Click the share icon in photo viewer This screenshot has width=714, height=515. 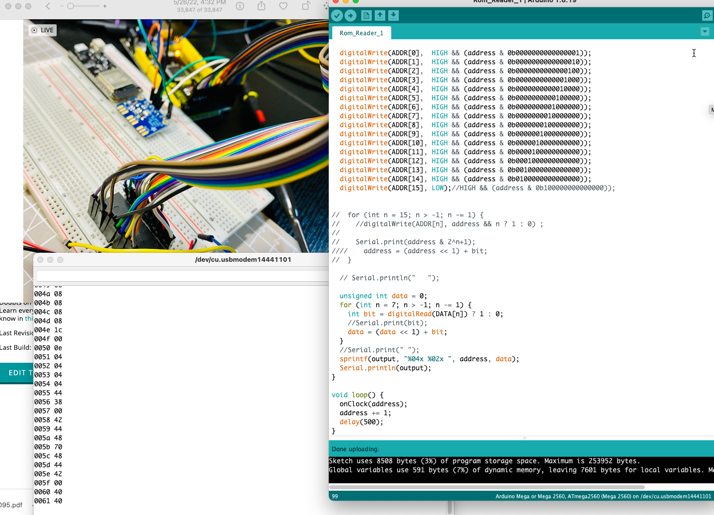pyautogui.click(x=262, y=7)
